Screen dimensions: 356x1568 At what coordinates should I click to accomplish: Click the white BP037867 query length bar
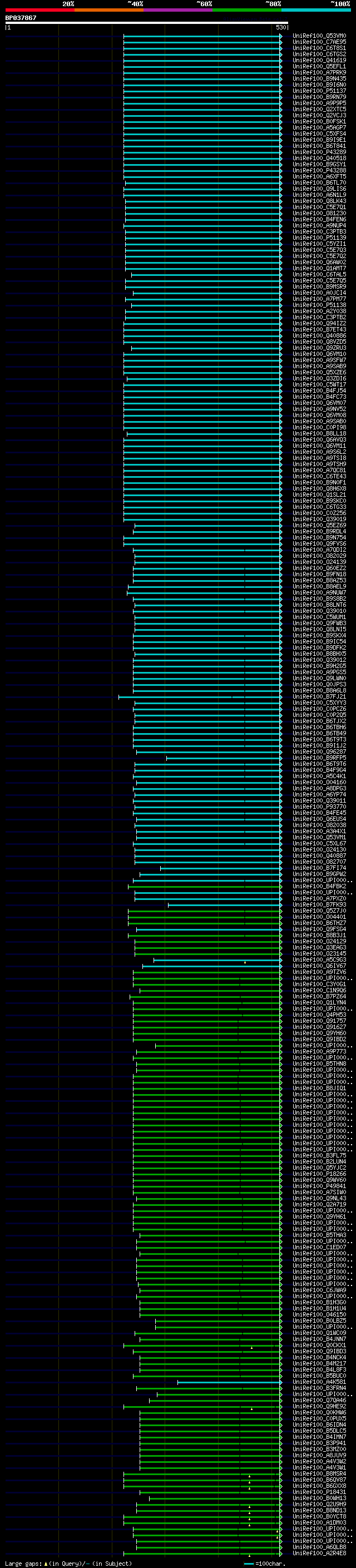(147, 23)
